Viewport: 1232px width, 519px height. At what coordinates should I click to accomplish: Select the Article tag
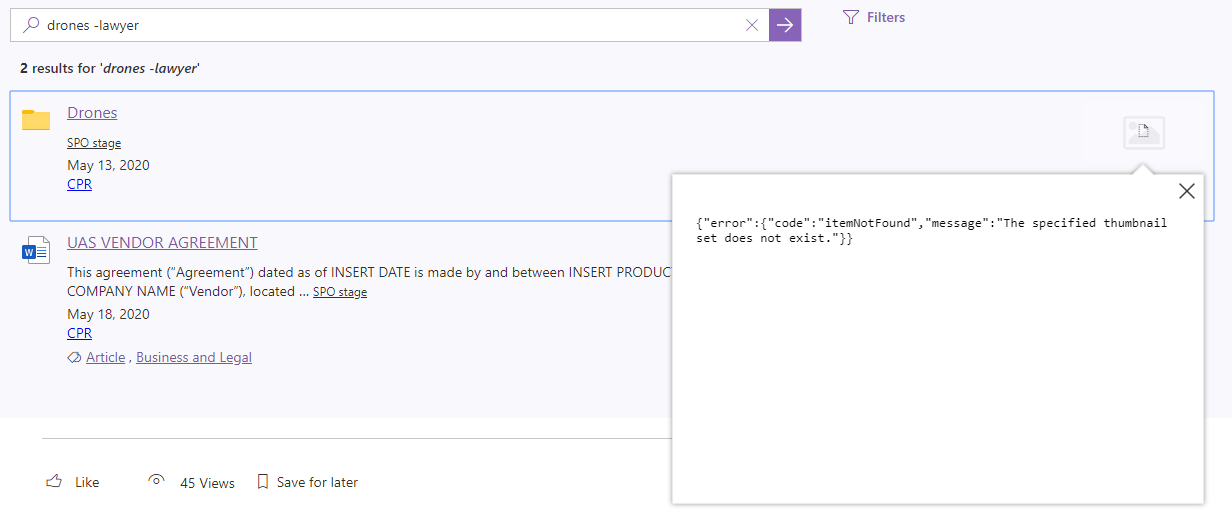tap(106, 357)
